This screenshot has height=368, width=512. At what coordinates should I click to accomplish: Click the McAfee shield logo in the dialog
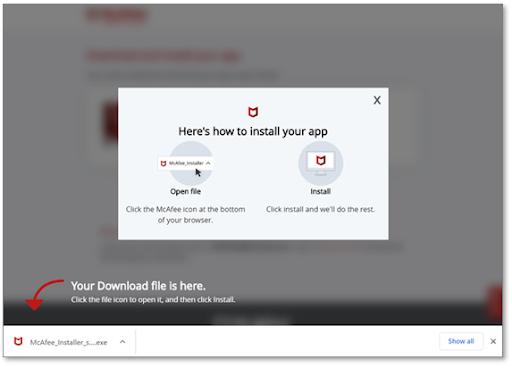253,112
